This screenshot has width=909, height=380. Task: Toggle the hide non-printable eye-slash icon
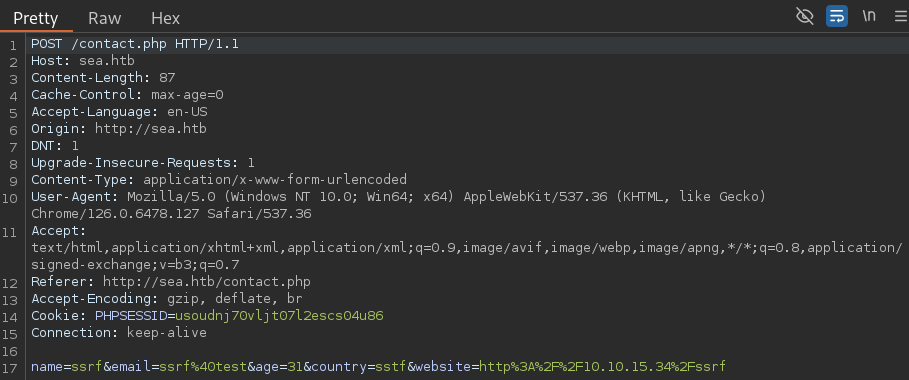[x=805, y=16]
